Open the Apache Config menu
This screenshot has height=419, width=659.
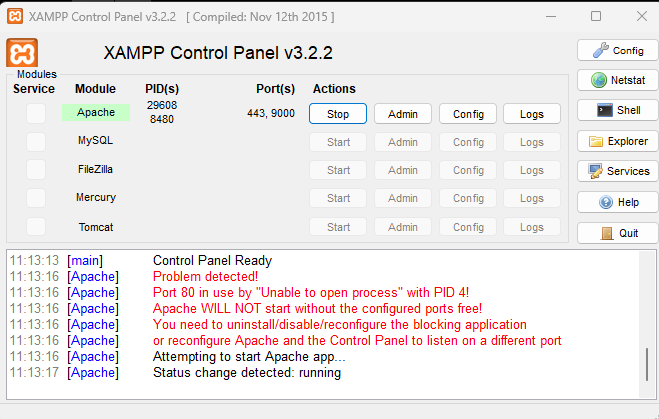click(x=468, y=114)
